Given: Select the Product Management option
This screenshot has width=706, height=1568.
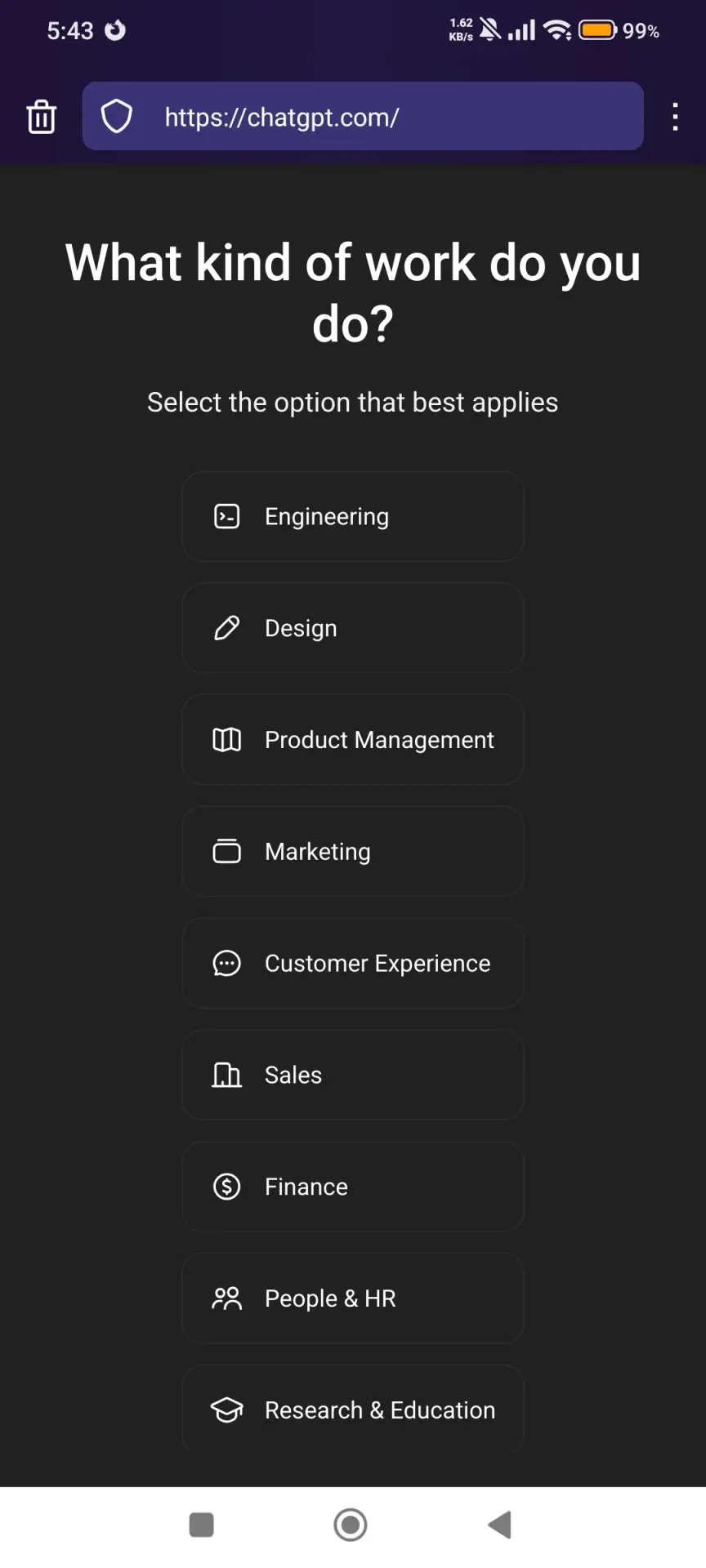Looking at the screenshot, I should point(352,740).
